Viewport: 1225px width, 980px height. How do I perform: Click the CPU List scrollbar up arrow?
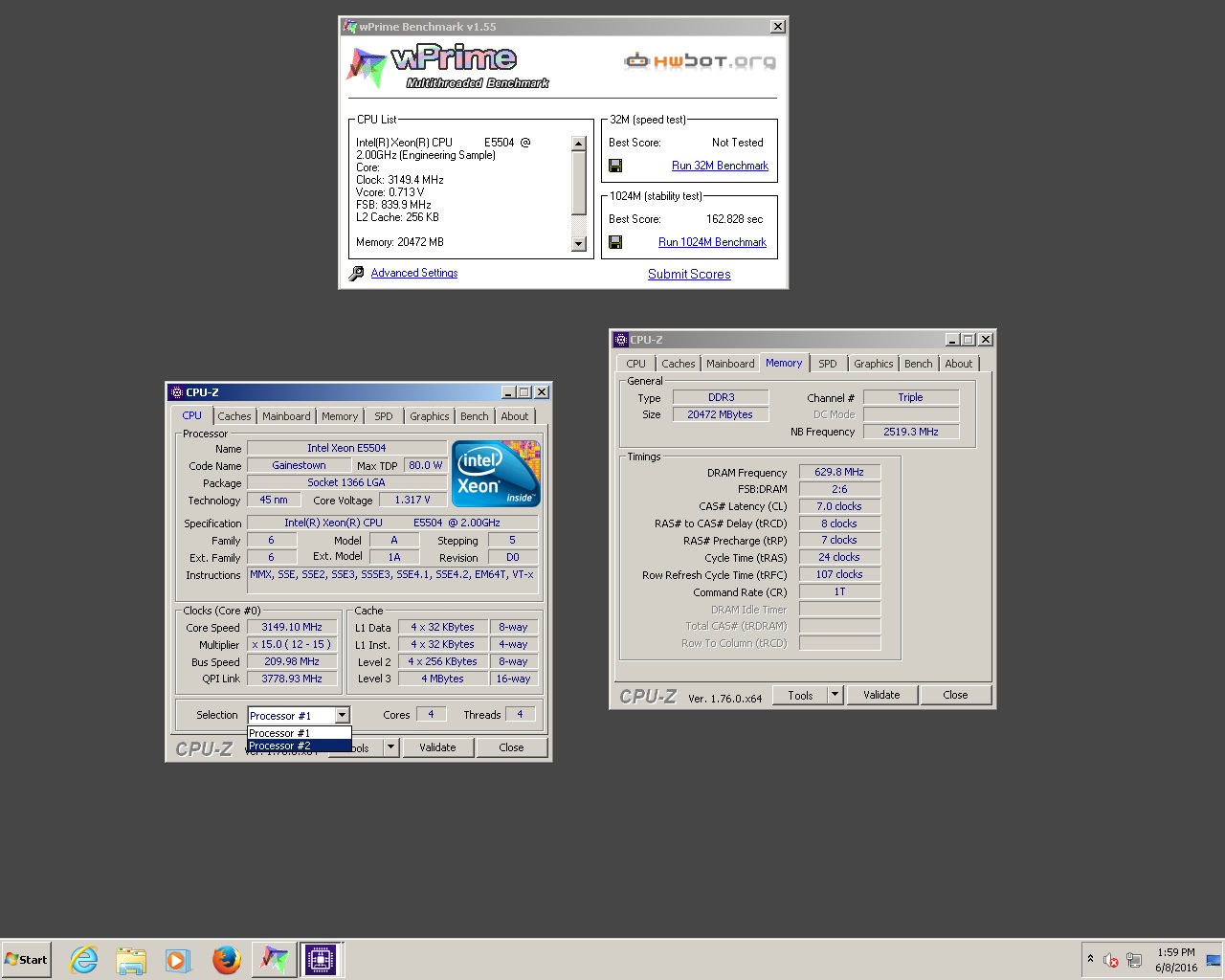[578, 144]
